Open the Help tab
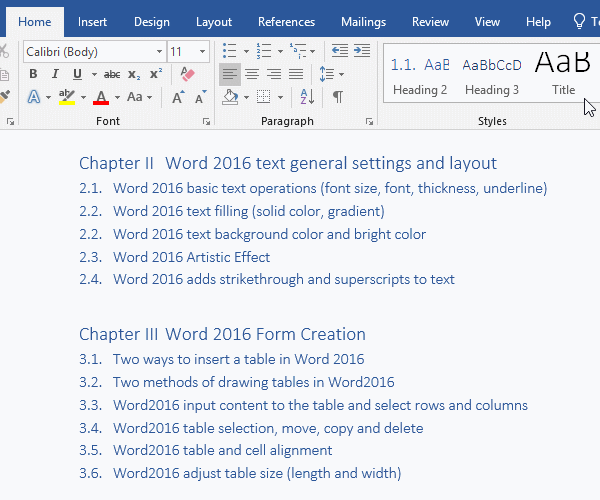Image resolution: width=600 pixels, height=500 pixels. pyautogui.click(x=538, y=22)
